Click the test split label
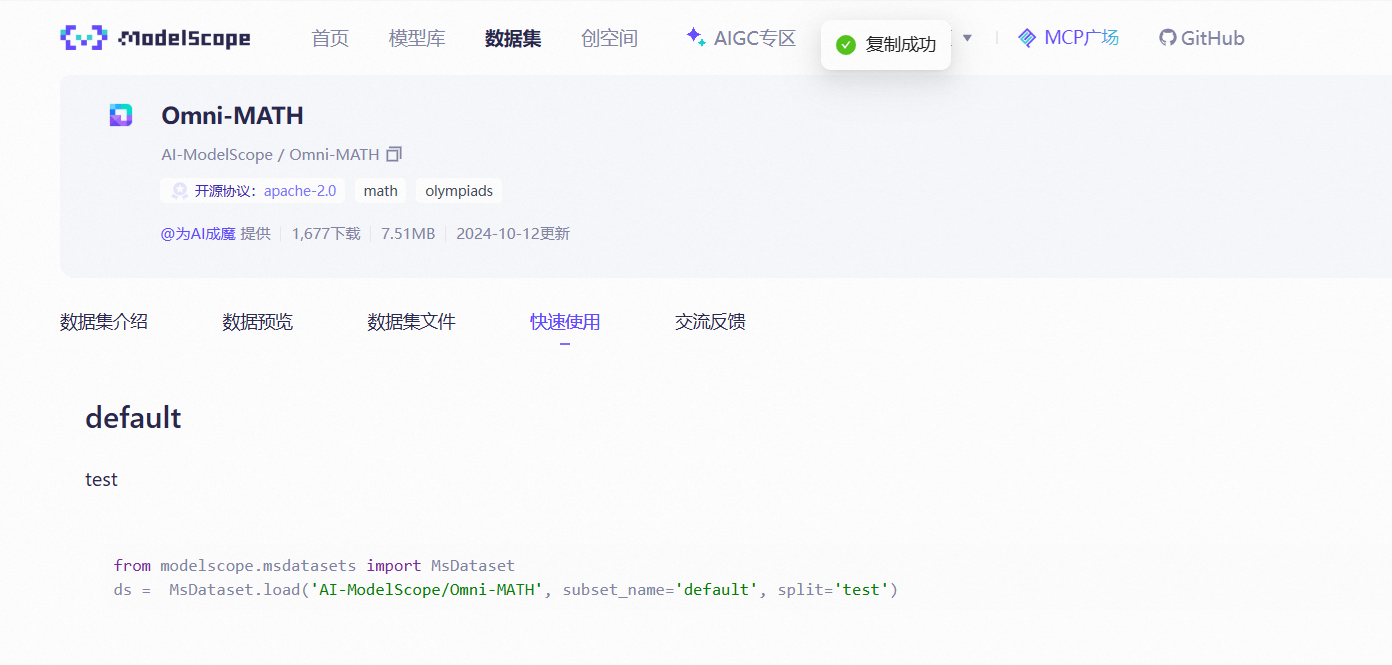 click(101, 480)
